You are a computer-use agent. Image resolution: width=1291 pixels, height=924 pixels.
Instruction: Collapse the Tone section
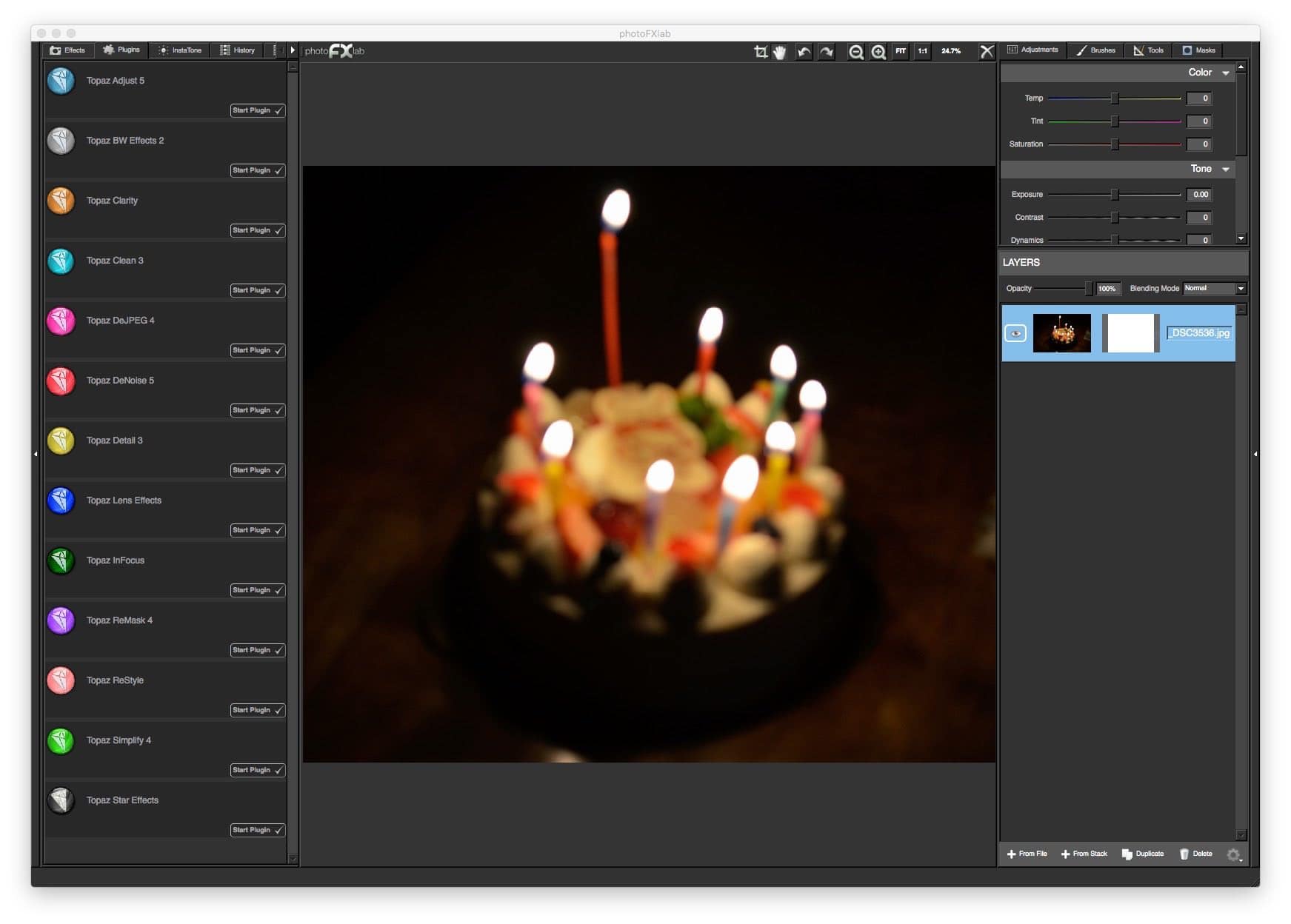point(1226,169)
